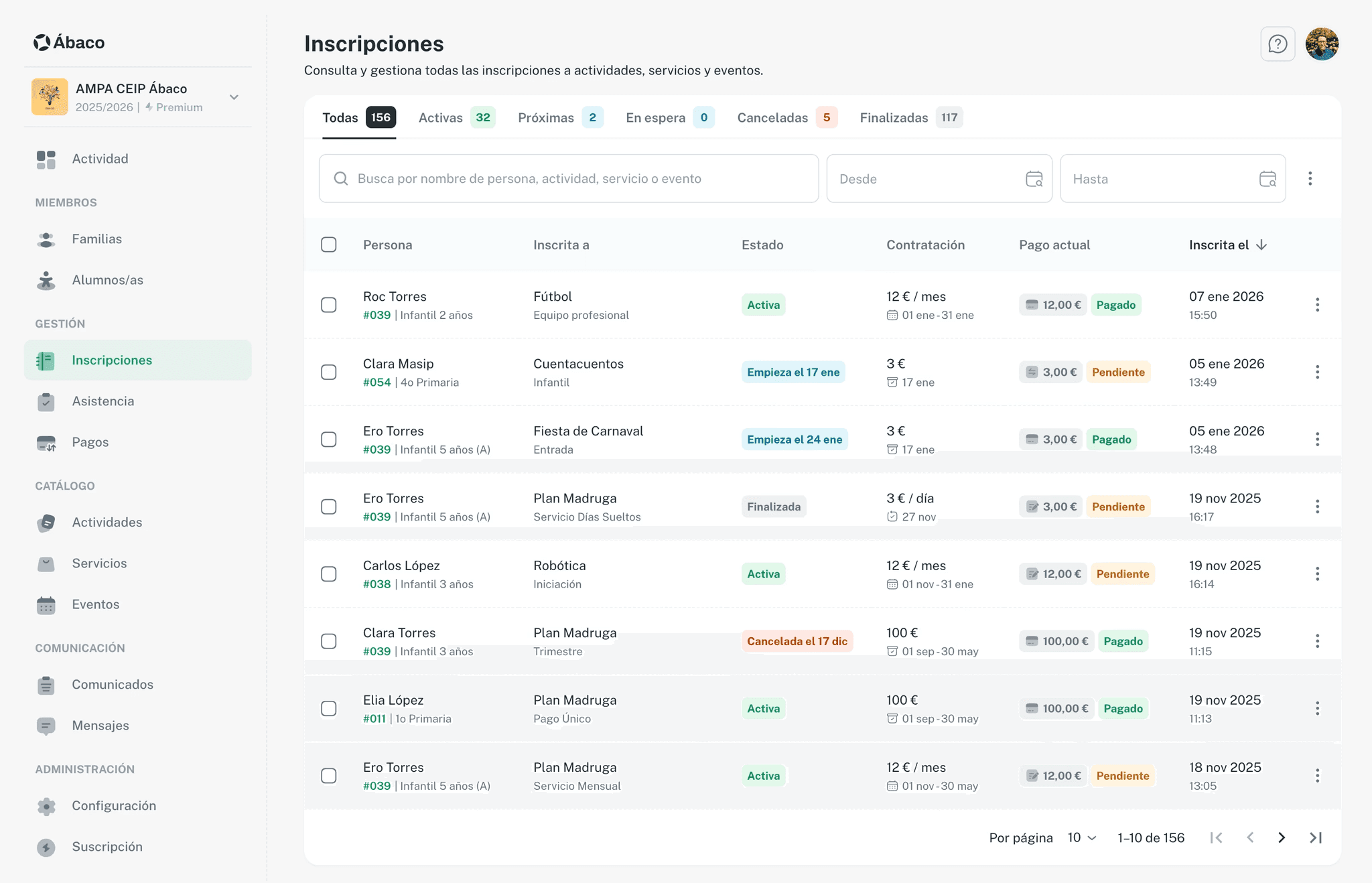Click the inscription search input field
Screen dimensions: 1372x883
click(x=568, y=179)
